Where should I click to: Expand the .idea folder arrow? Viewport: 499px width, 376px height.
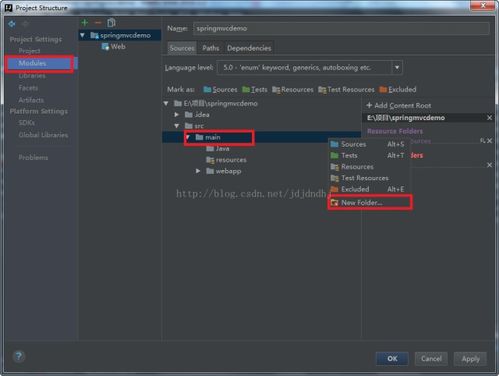point(177,115)
